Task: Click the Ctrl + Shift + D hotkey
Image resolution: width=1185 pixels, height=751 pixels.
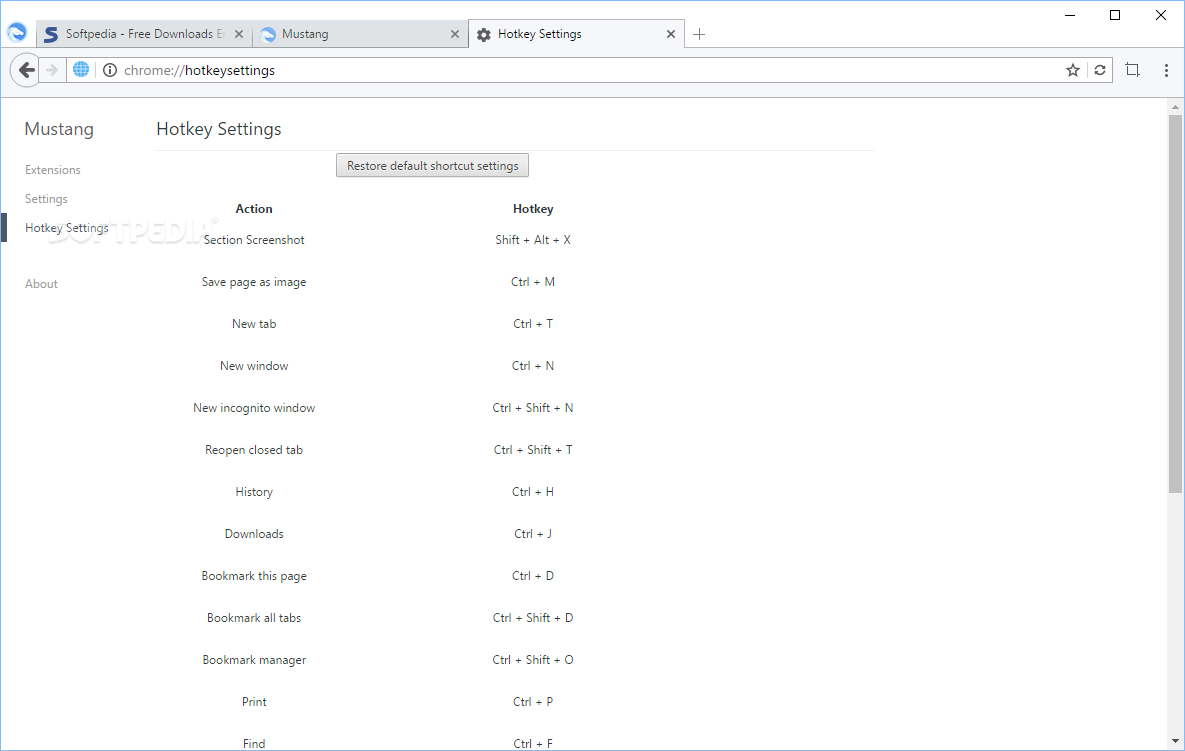Action: 533,618
